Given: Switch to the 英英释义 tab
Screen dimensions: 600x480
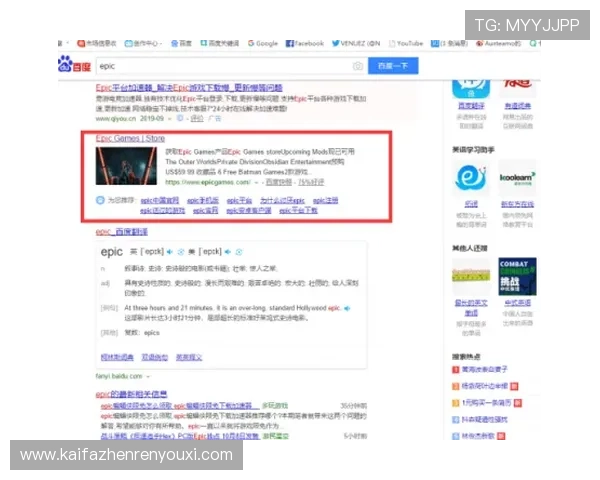Looking at the screenshot, I should pos(189,357).
